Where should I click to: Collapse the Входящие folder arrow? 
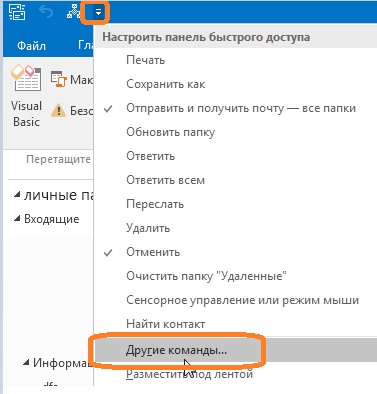pyautogui.click(x=17, y=219)
